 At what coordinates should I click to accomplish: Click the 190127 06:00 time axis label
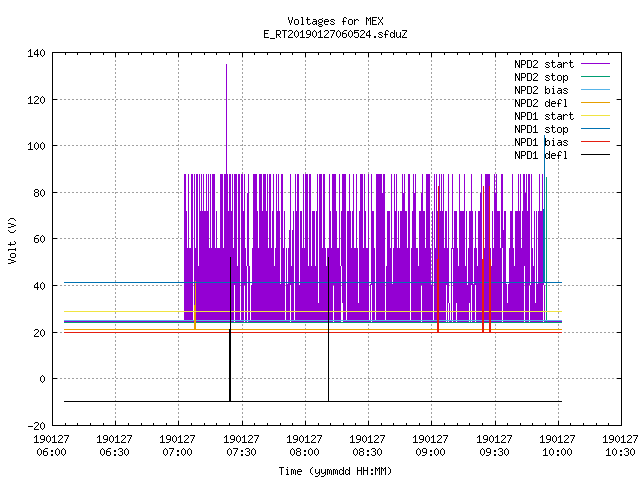coord(51,446)
